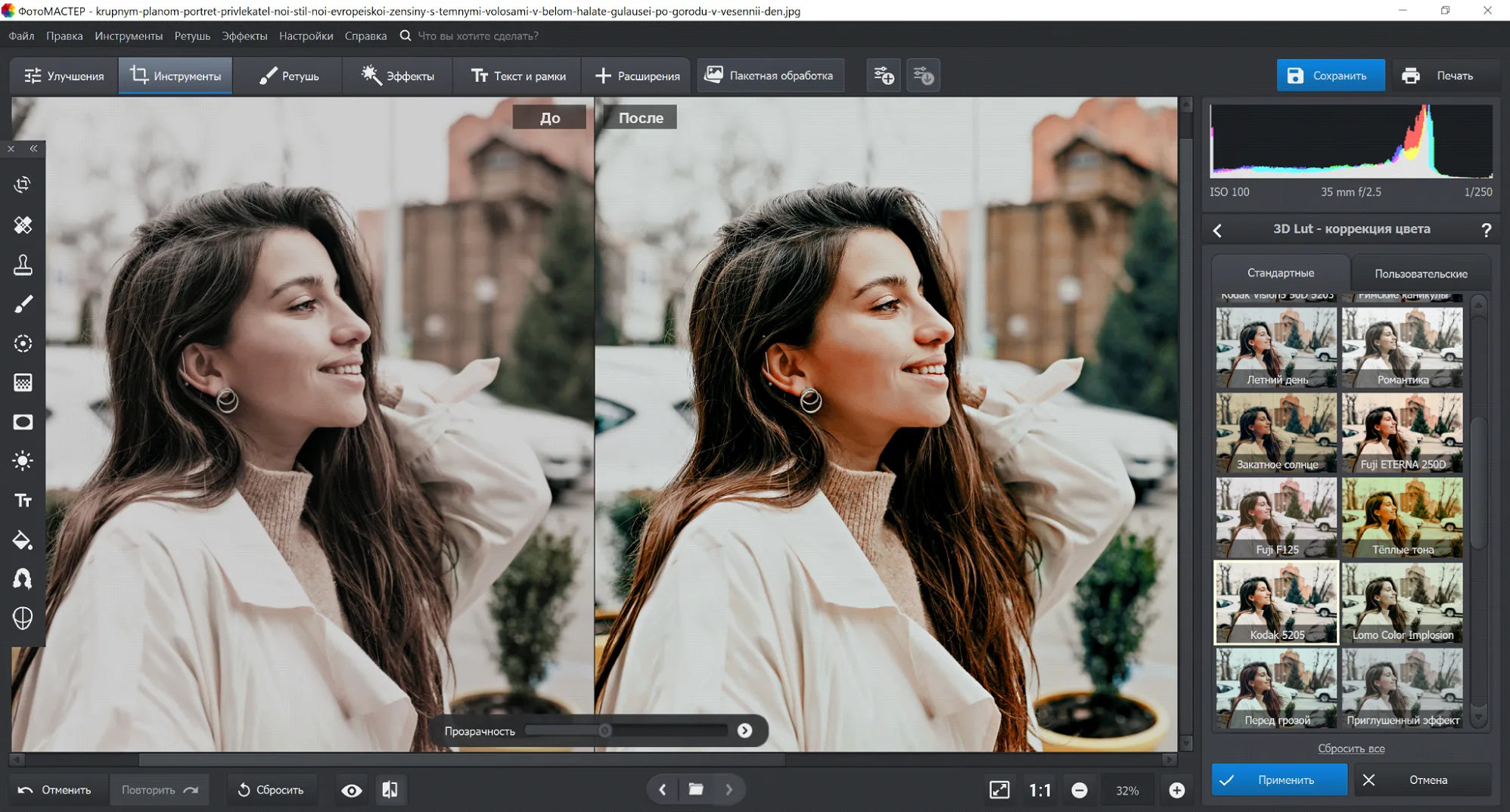This screenshot has width=1510, height=812.
Task: Select the Lomo Color Implosion preset thumbnail
Action: tap(1402, 602)
